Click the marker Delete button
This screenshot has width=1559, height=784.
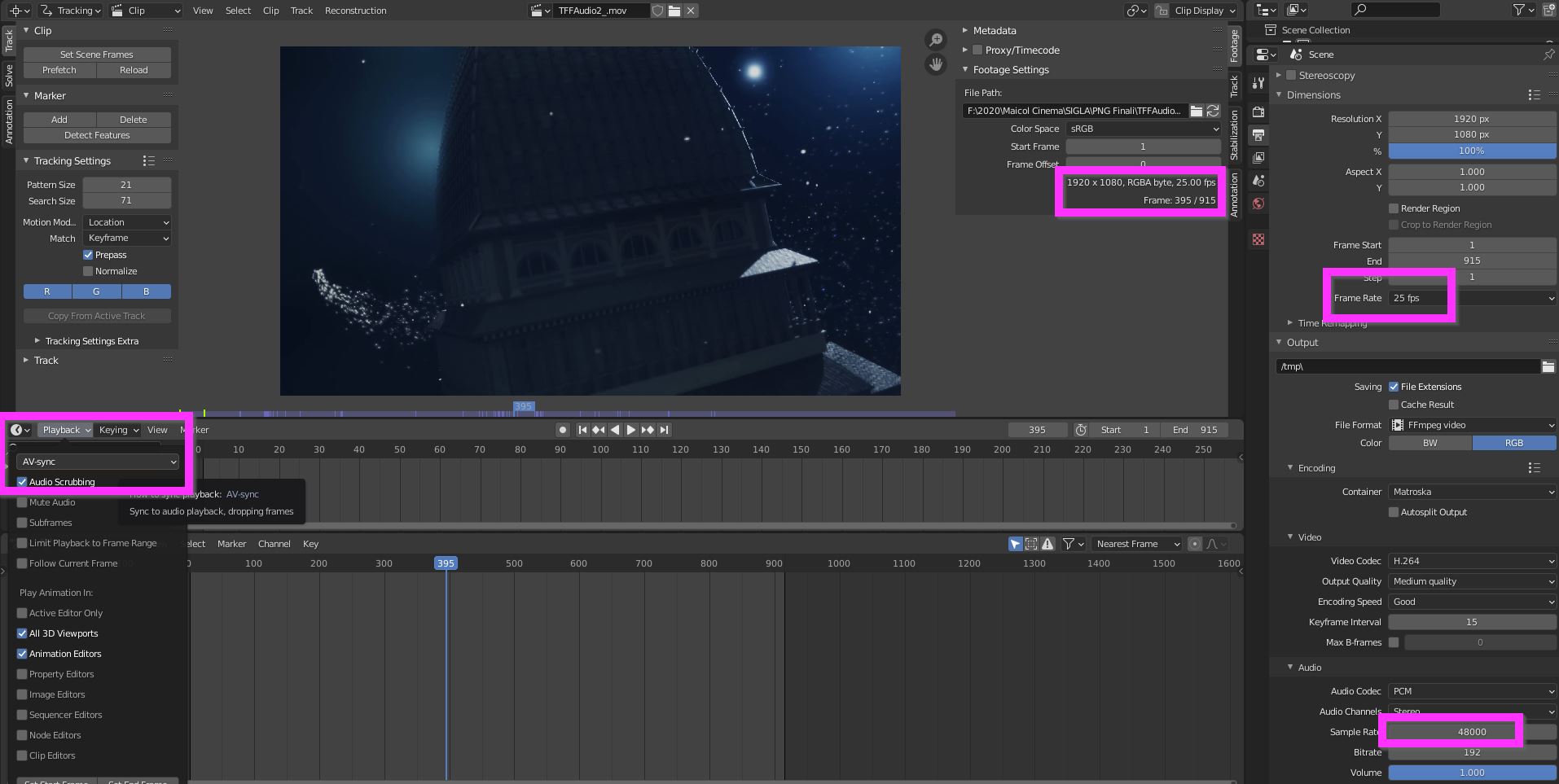click(134, 120)
